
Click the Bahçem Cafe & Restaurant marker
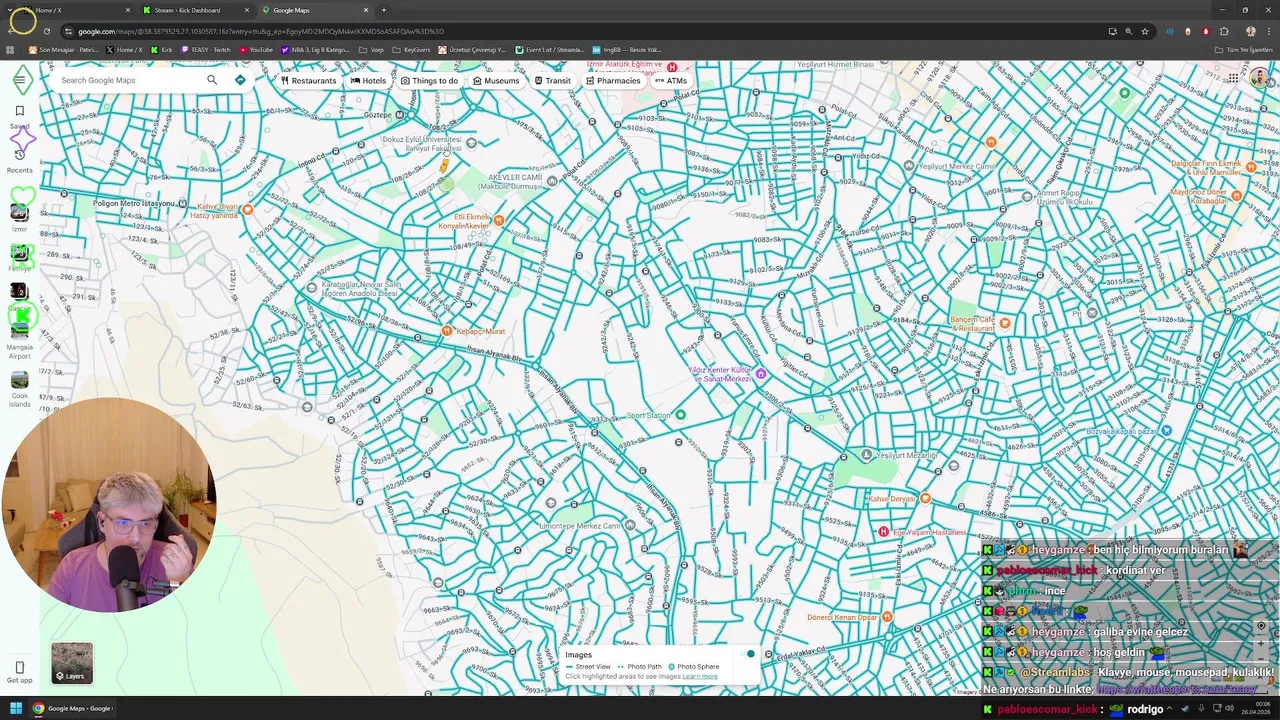point(1004,323)
